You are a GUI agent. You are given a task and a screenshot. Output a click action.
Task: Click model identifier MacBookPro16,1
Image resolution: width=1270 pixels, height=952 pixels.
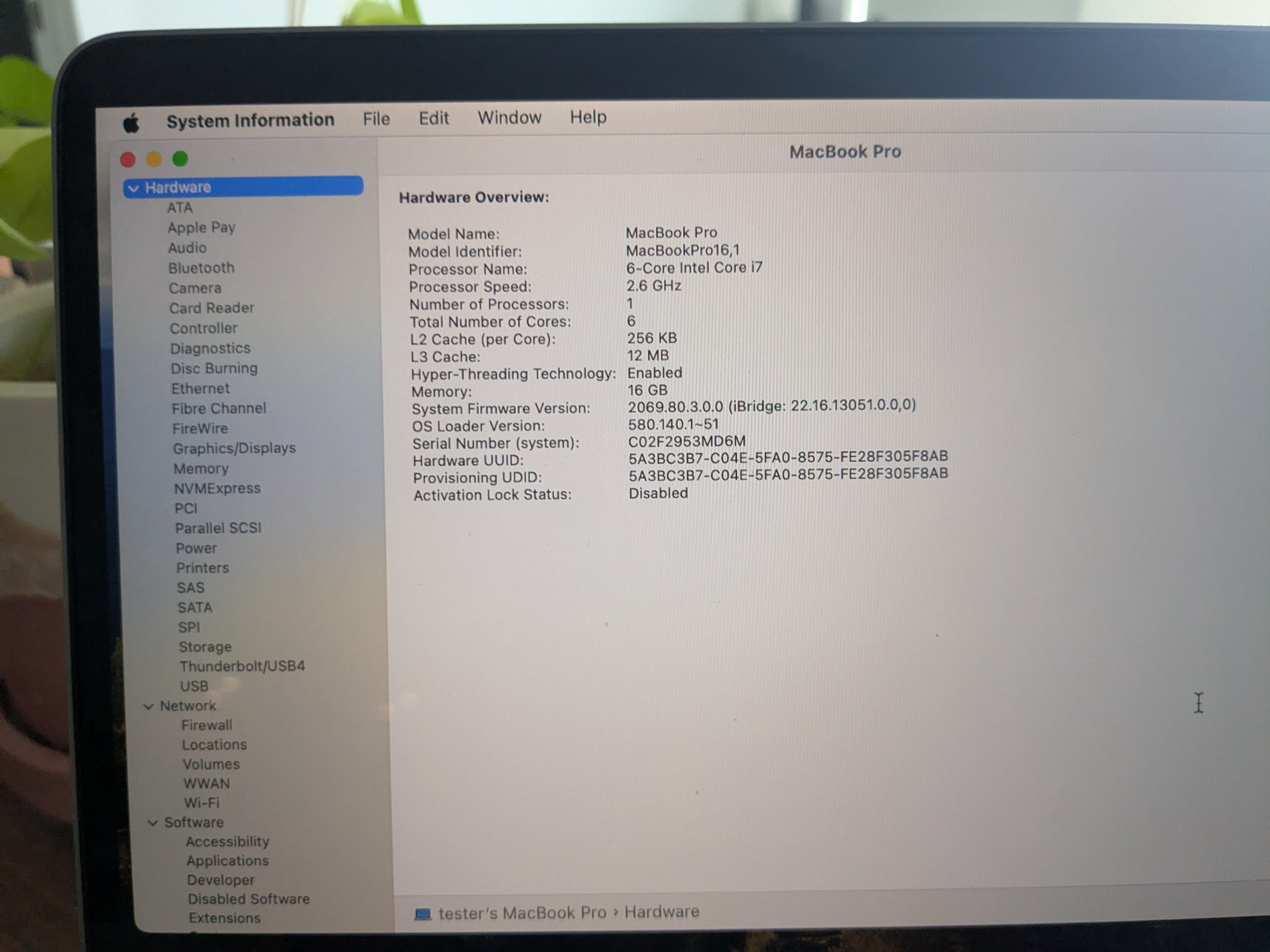click(683, 251)
